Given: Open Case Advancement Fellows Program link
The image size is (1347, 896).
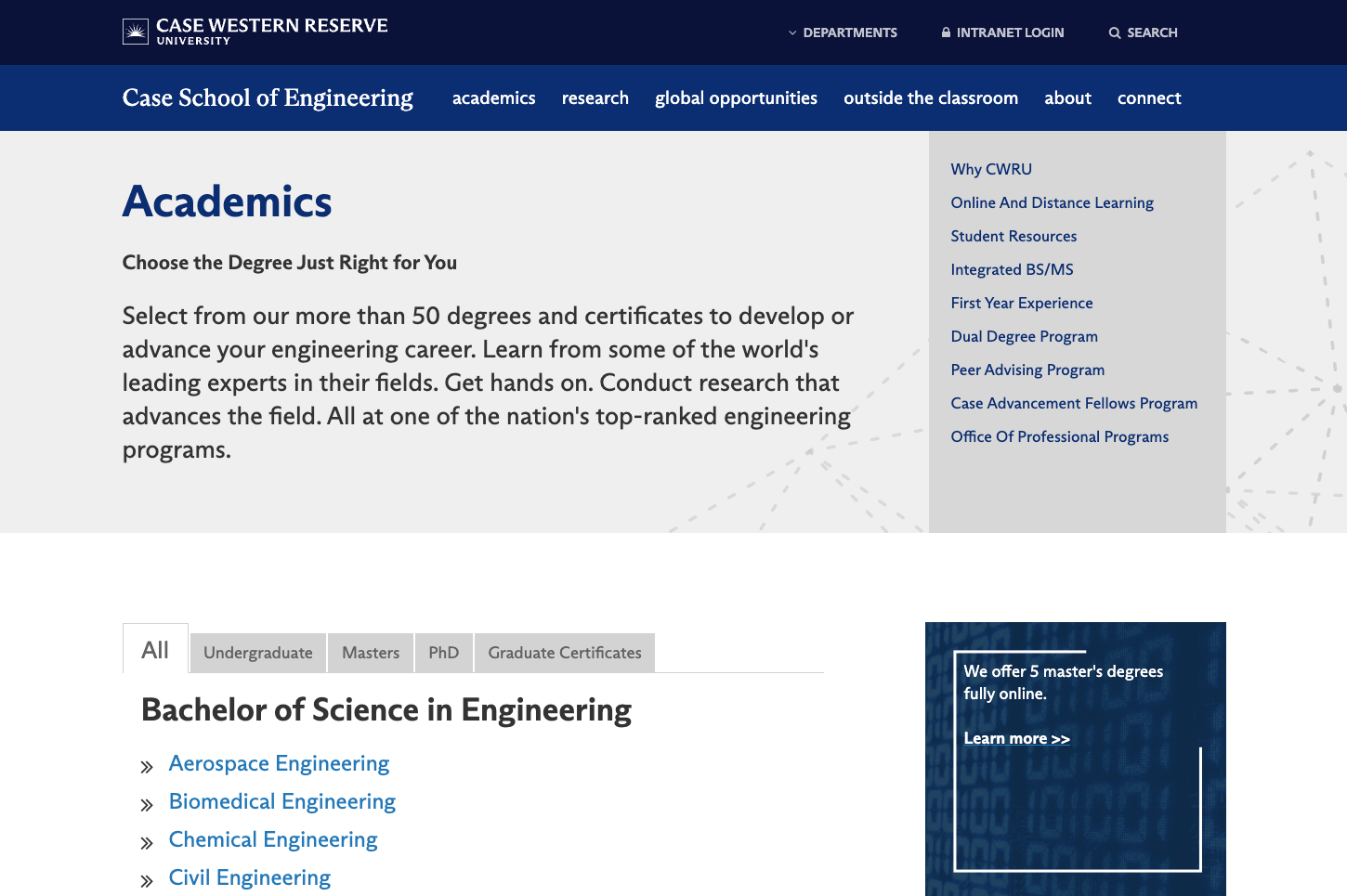Looking at the screenshot, I should 1074,403.
